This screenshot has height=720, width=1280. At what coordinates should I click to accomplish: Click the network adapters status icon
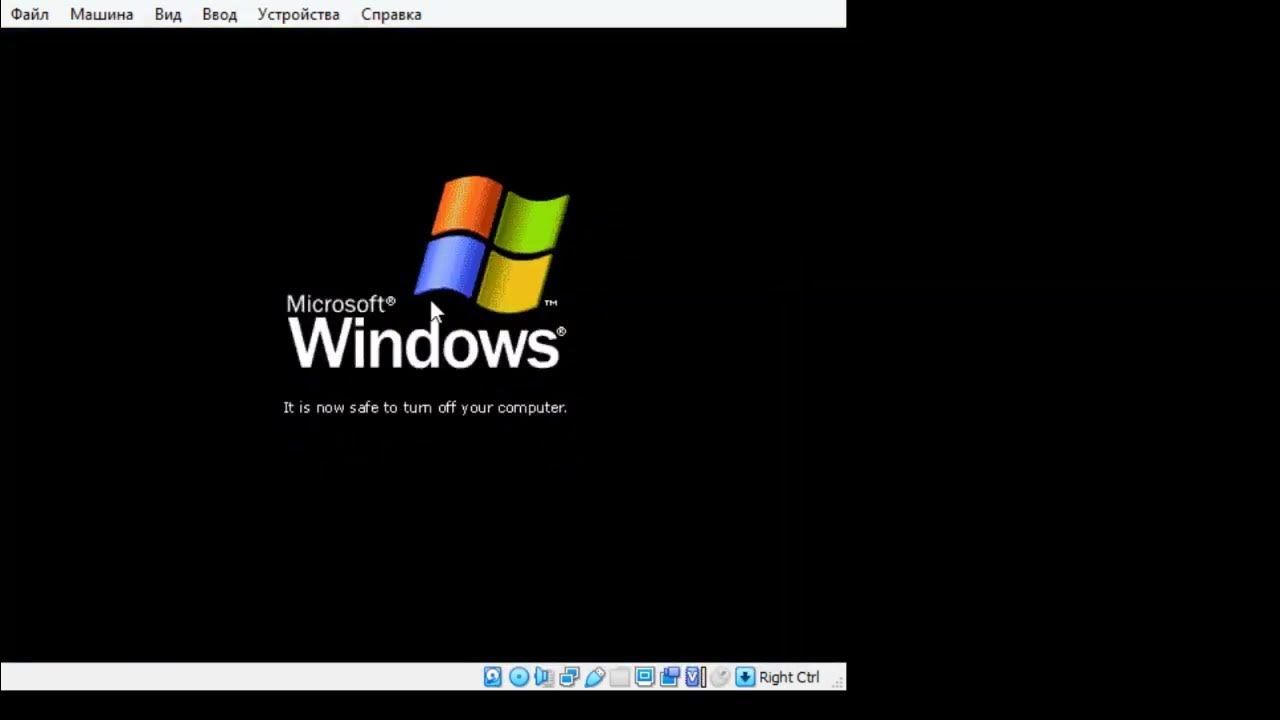coord(569,677)
